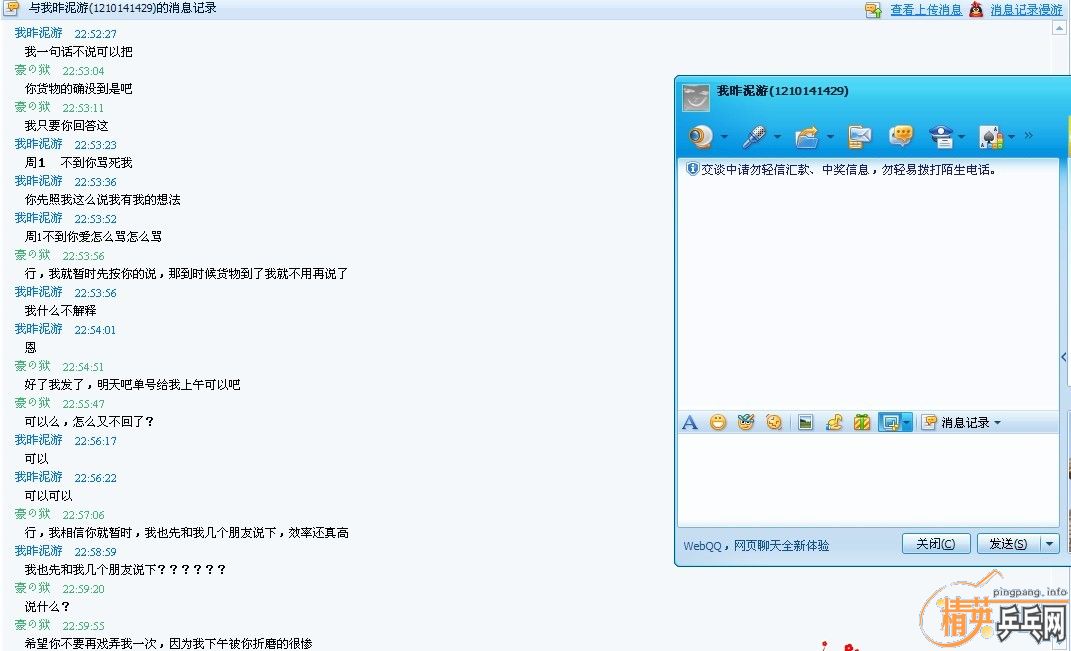Open dropdown arrow beside card games icon
The image size is (1071, 651).
click(x=1012, y=136)
